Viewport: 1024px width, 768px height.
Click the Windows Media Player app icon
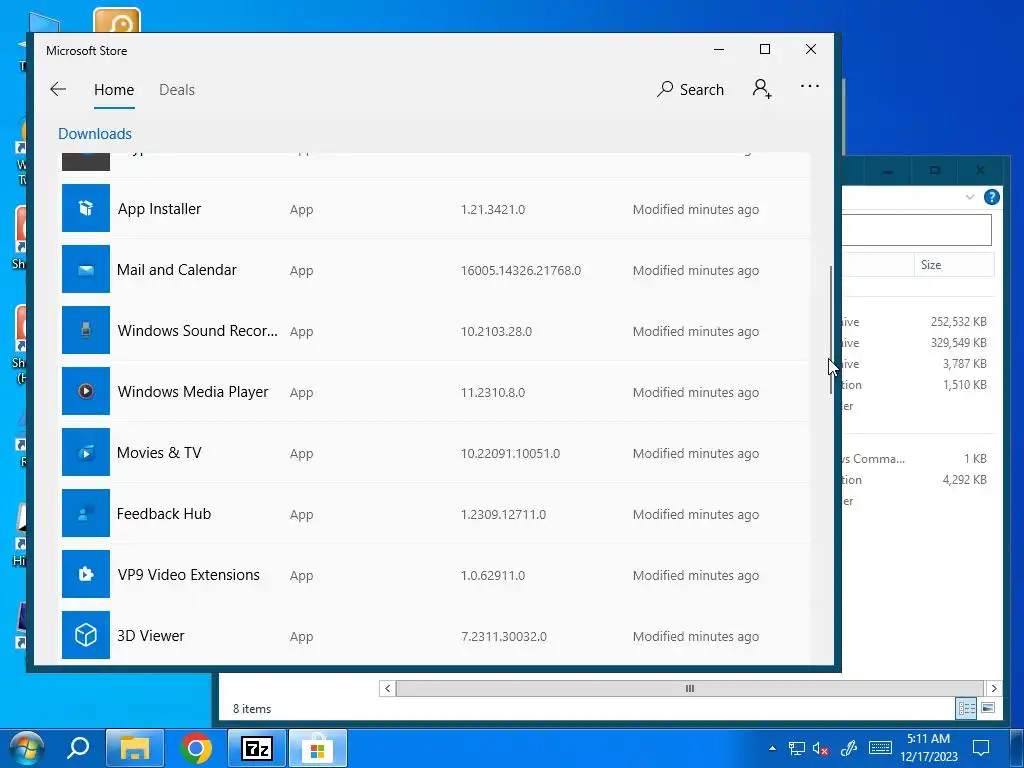[x=86, y=391]
